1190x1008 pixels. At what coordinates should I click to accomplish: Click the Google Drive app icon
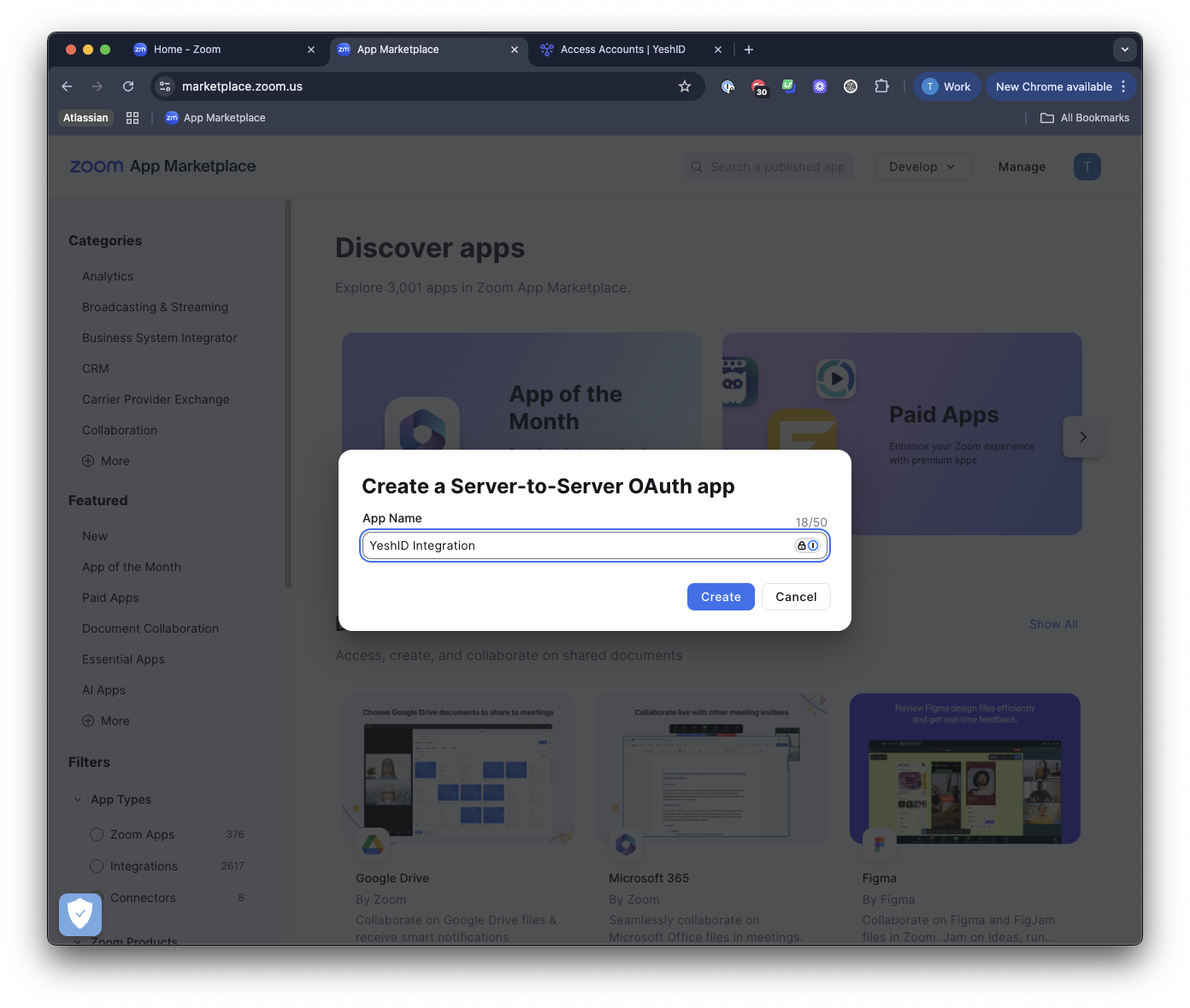[x=372, y=845]
